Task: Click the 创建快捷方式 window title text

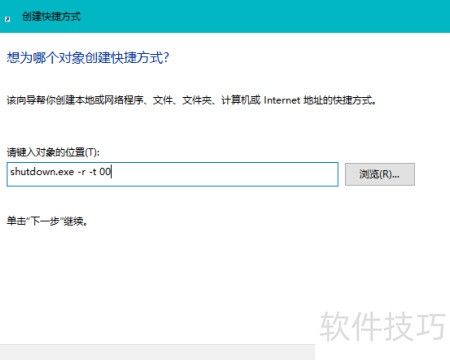Action: [51, 16]
